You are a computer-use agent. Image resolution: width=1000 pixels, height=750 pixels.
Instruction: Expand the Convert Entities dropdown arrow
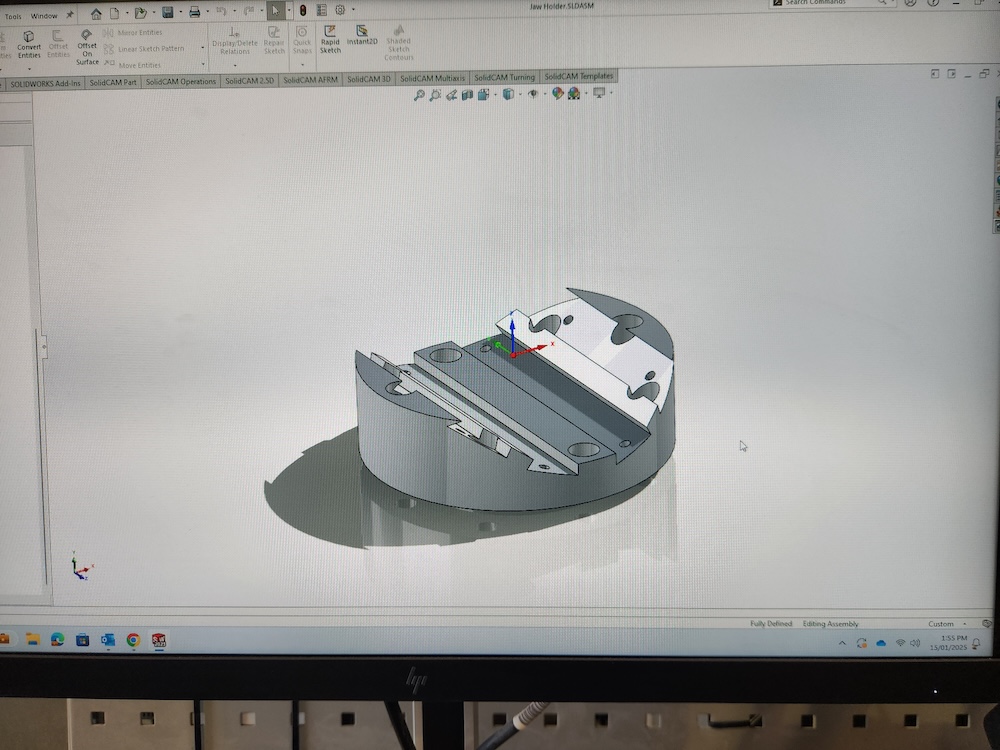click(x=29, y=68)
